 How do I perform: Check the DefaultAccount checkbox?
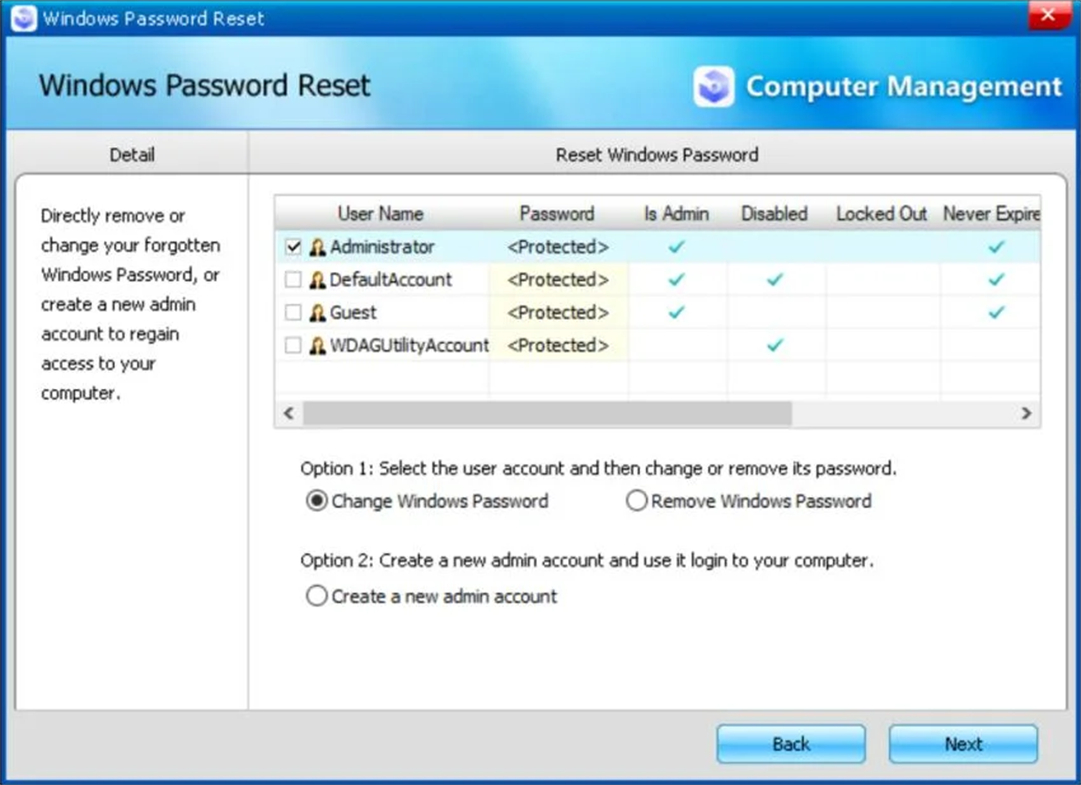pyautogui.click(x=293, y=280)
